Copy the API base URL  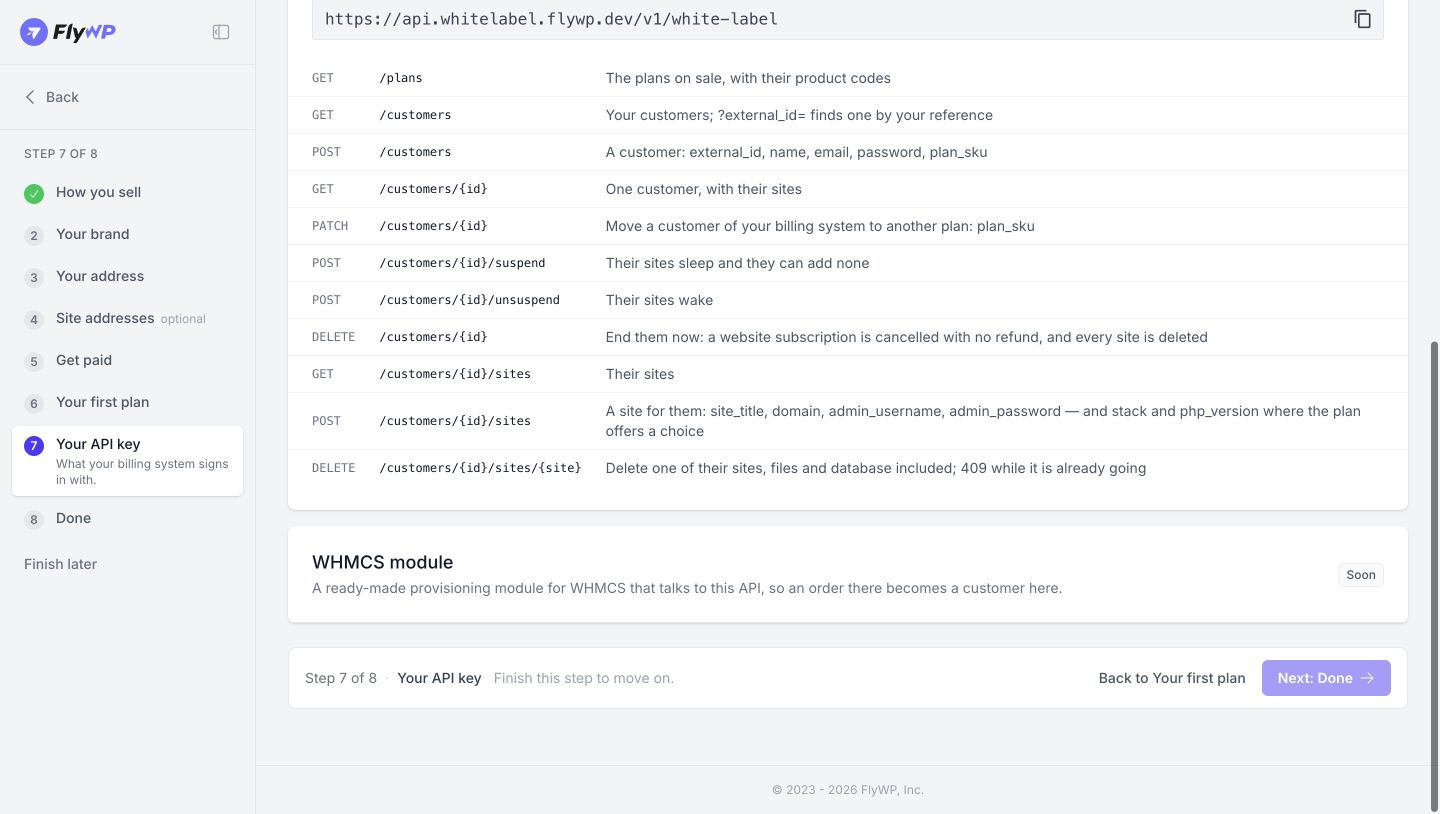click(1362, 19)
